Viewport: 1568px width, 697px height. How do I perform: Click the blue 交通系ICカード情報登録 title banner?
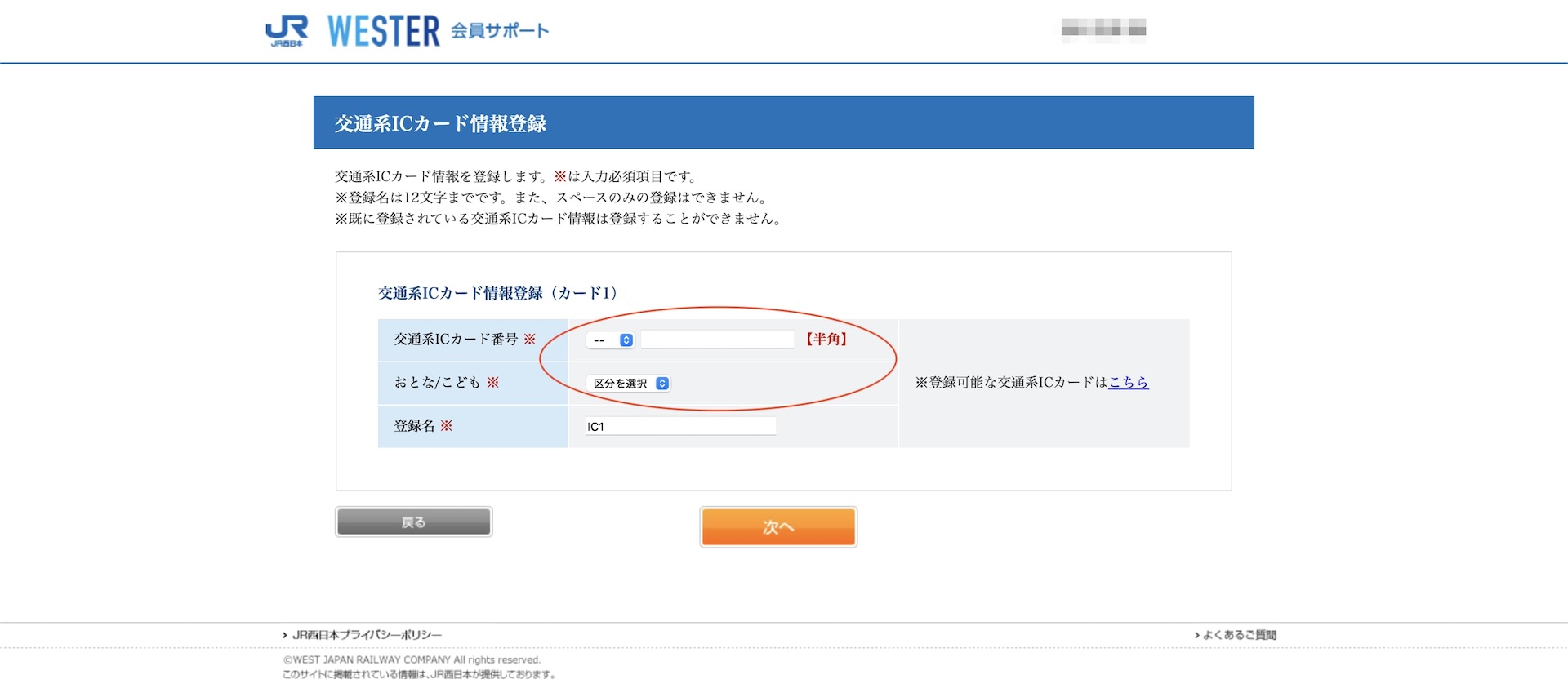pyautogui.click(x=783, y=122)
